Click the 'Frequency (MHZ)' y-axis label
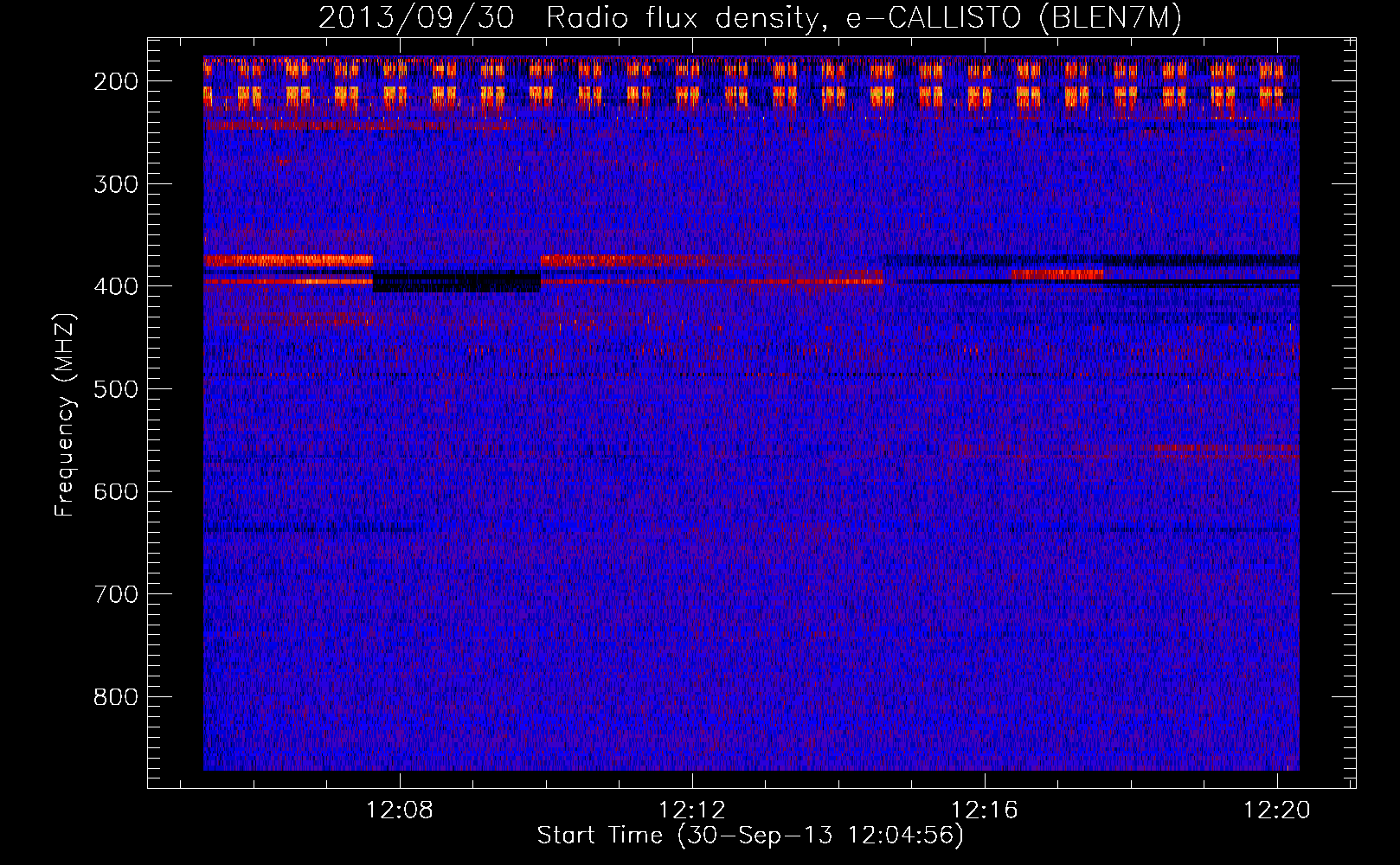The image size is (1400, 865). coord(65,414)
